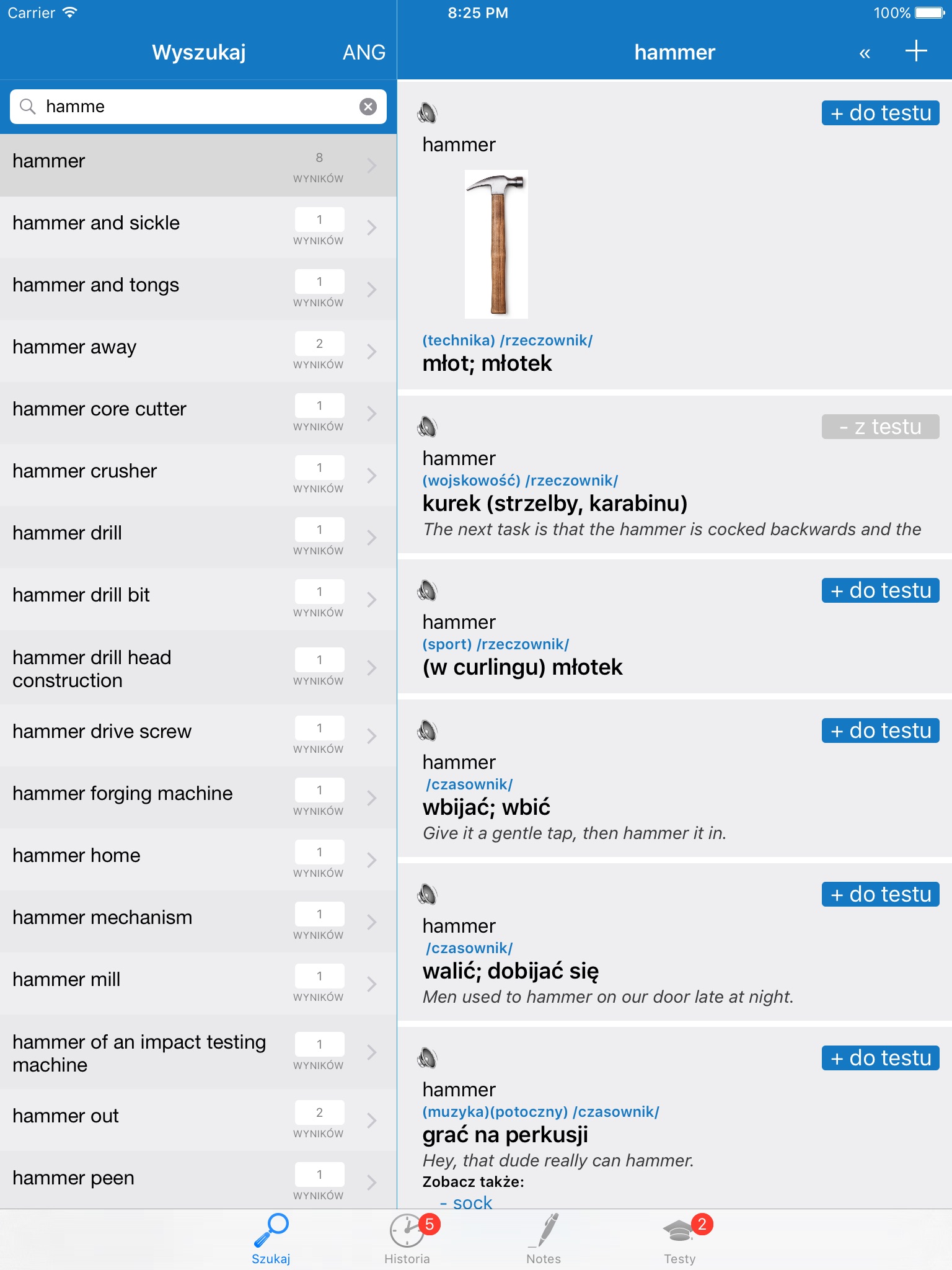Play pronunciation for the curling młotek entry
The width and height of the screenshot is (952, 1270).
427,590
